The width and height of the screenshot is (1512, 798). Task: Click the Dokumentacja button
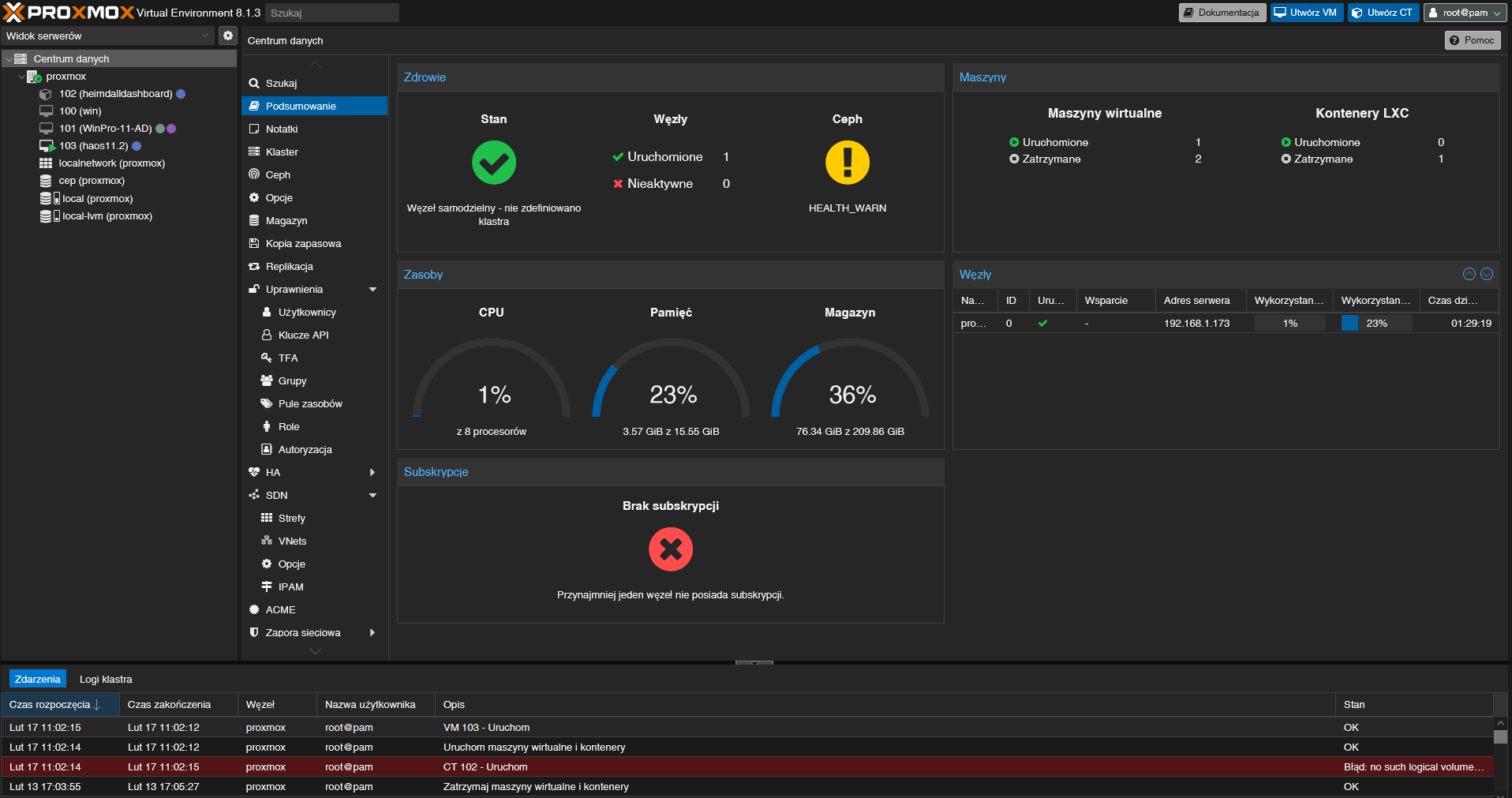click(x=1222, y=13)
